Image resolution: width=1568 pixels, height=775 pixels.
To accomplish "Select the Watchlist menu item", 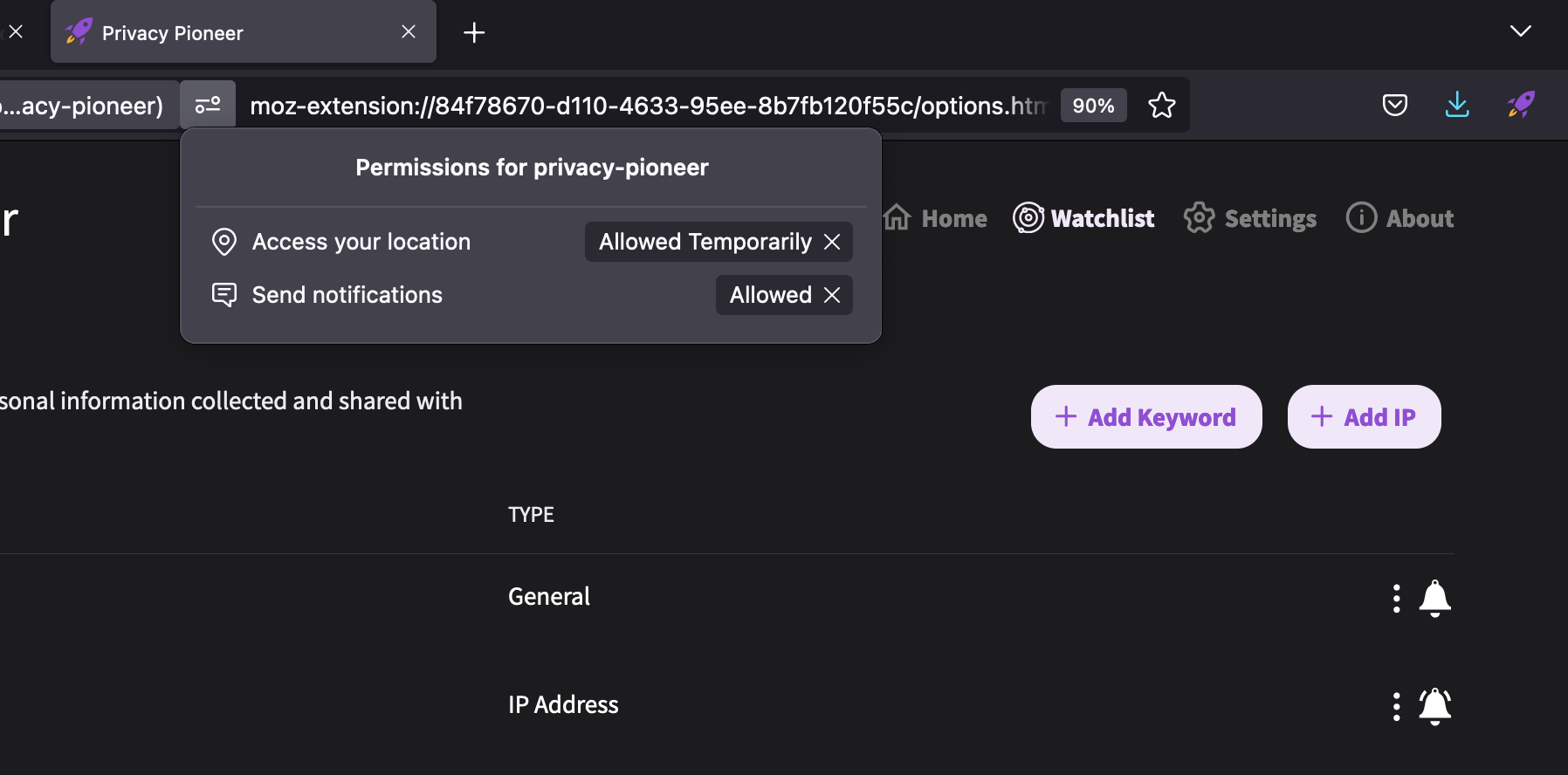I will pyautogui.click(x=1103, y=218).
